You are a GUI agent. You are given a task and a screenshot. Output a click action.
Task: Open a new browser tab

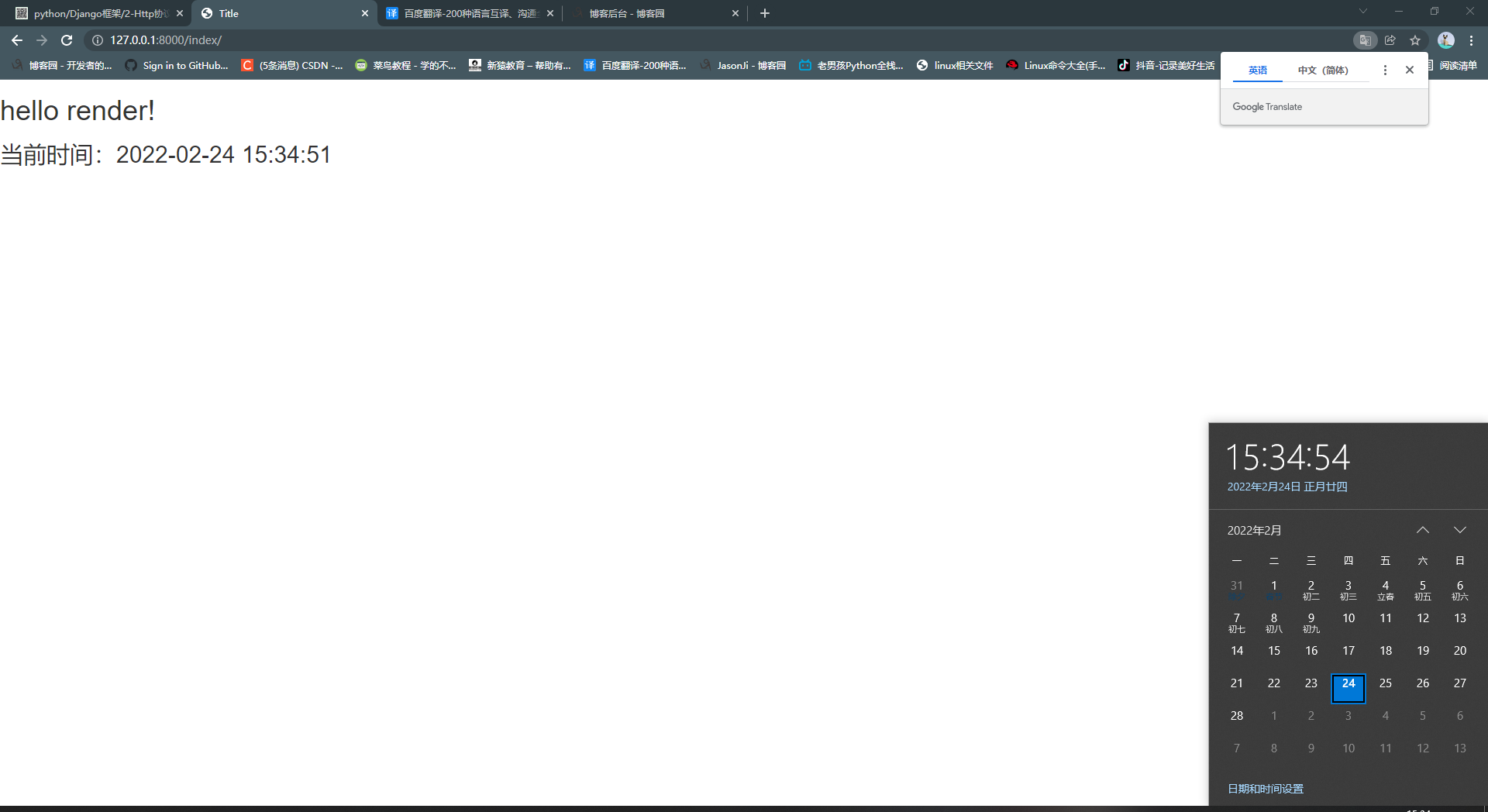(x=765, y=13)
